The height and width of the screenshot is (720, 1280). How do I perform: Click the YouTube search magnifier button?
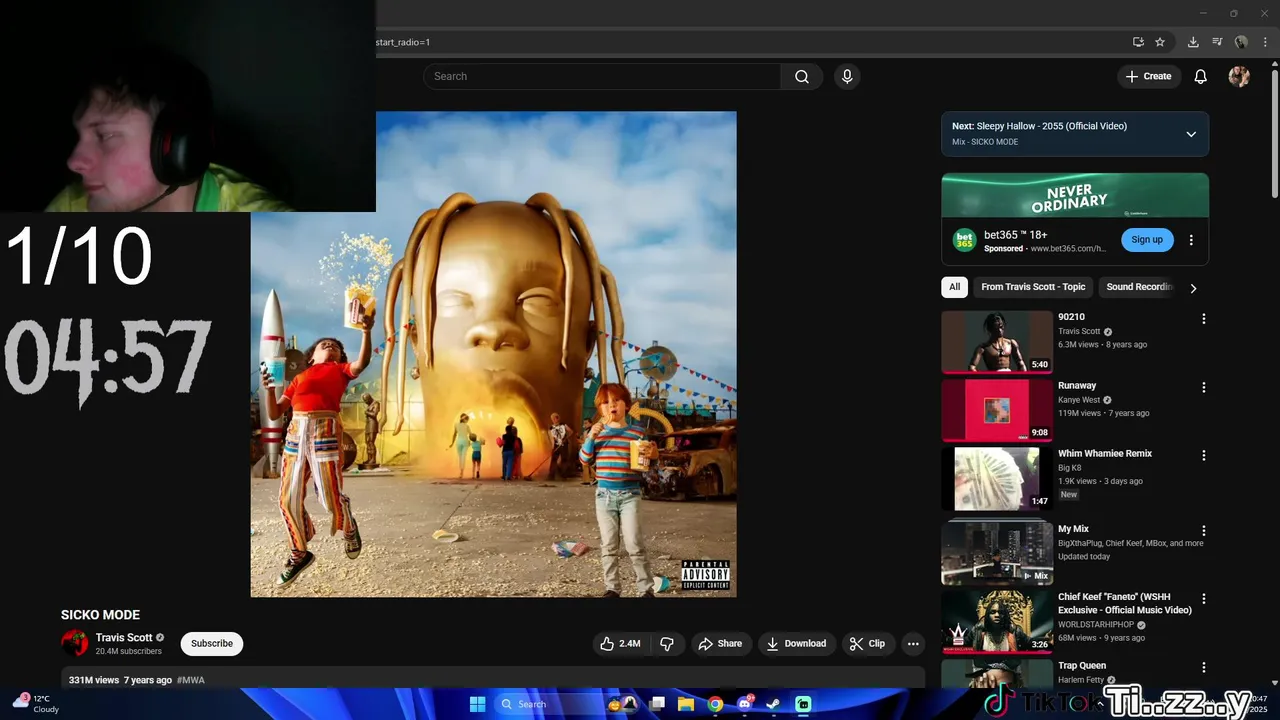[x=802, y=76]
